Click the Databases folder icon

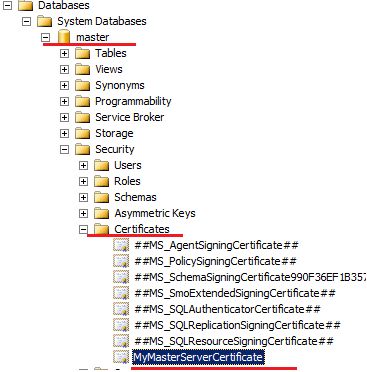[26, 5]
